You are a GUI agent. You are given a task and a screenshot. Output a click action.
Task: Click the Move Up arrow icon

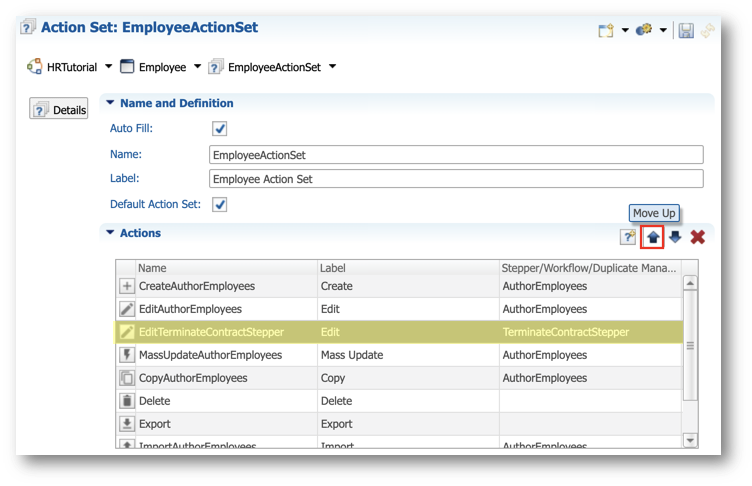(x=652, y=237)
